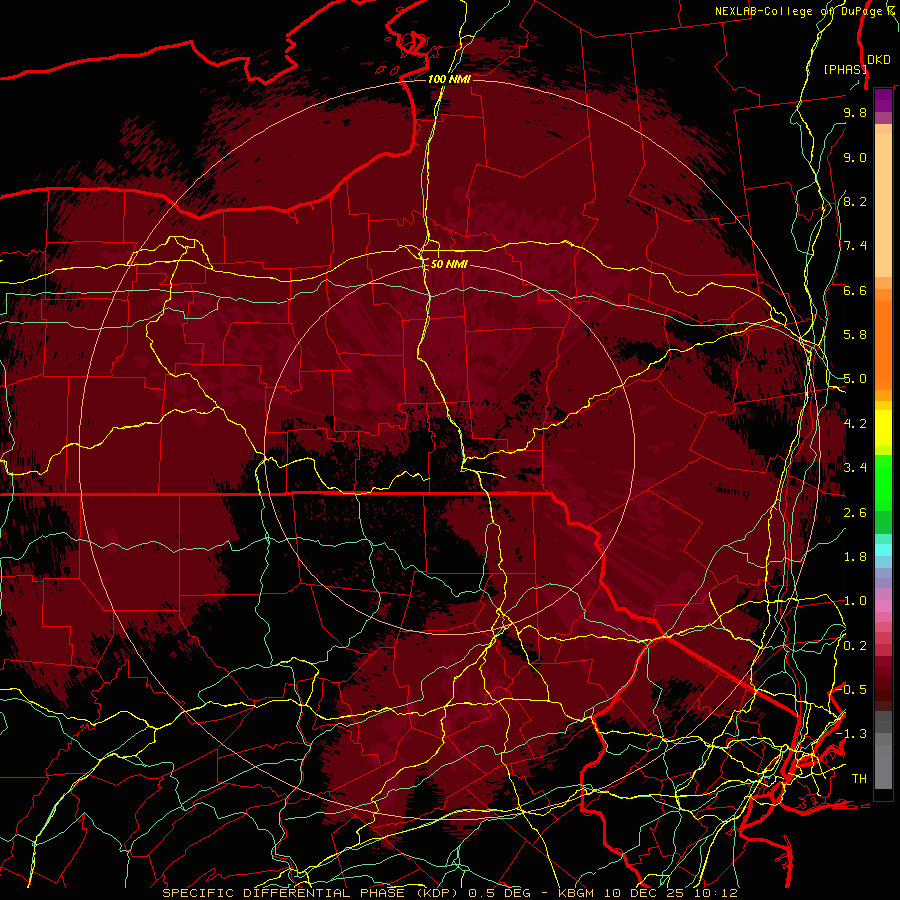The width and height of the screenshot is (900, 900).
Task: Click the [PHAS] units label
Action: click(x=845, y=69)
